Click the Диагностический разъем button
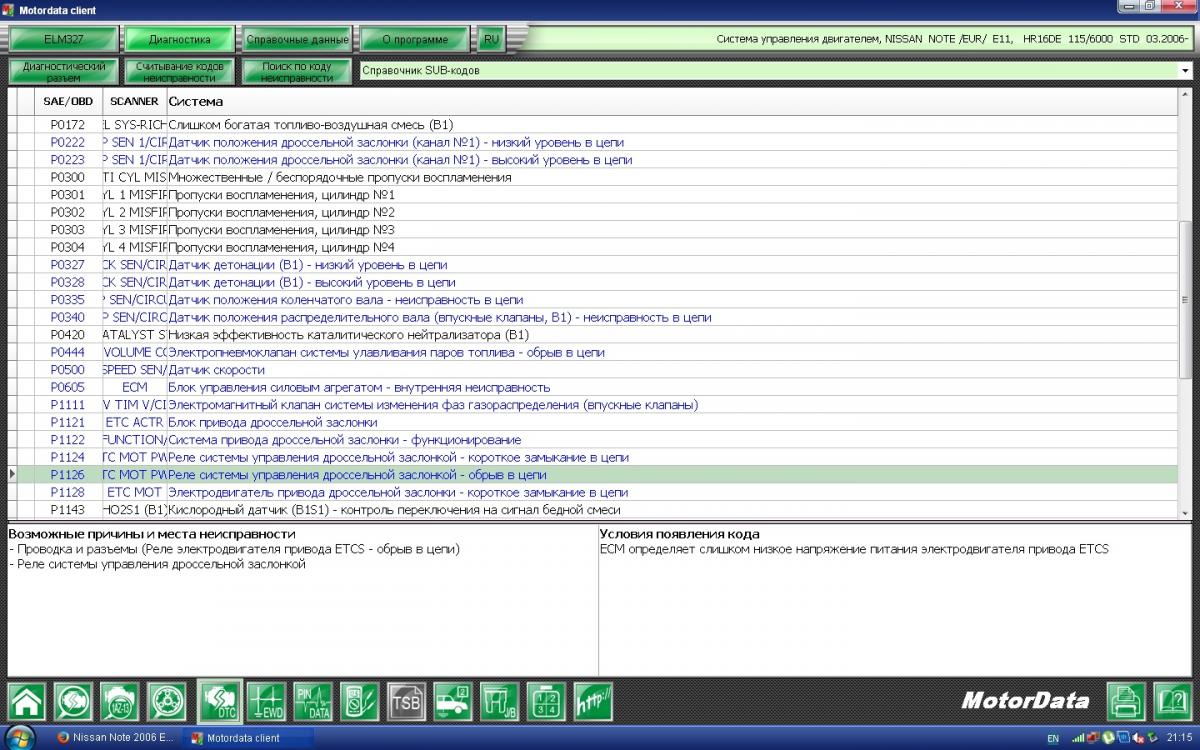 coord(64,71)
